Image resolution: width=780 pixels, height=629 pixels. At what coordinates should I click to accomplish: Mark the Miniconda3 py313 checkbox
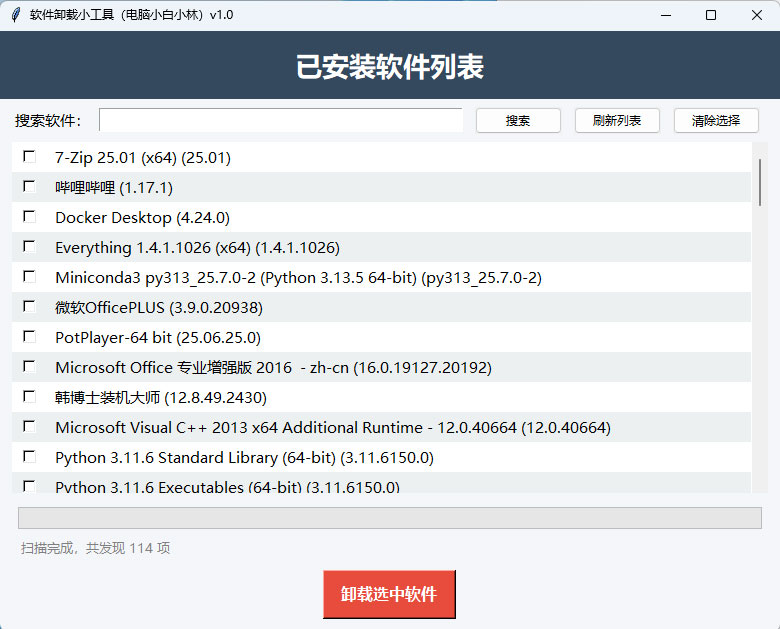click(x=30, y=277)
